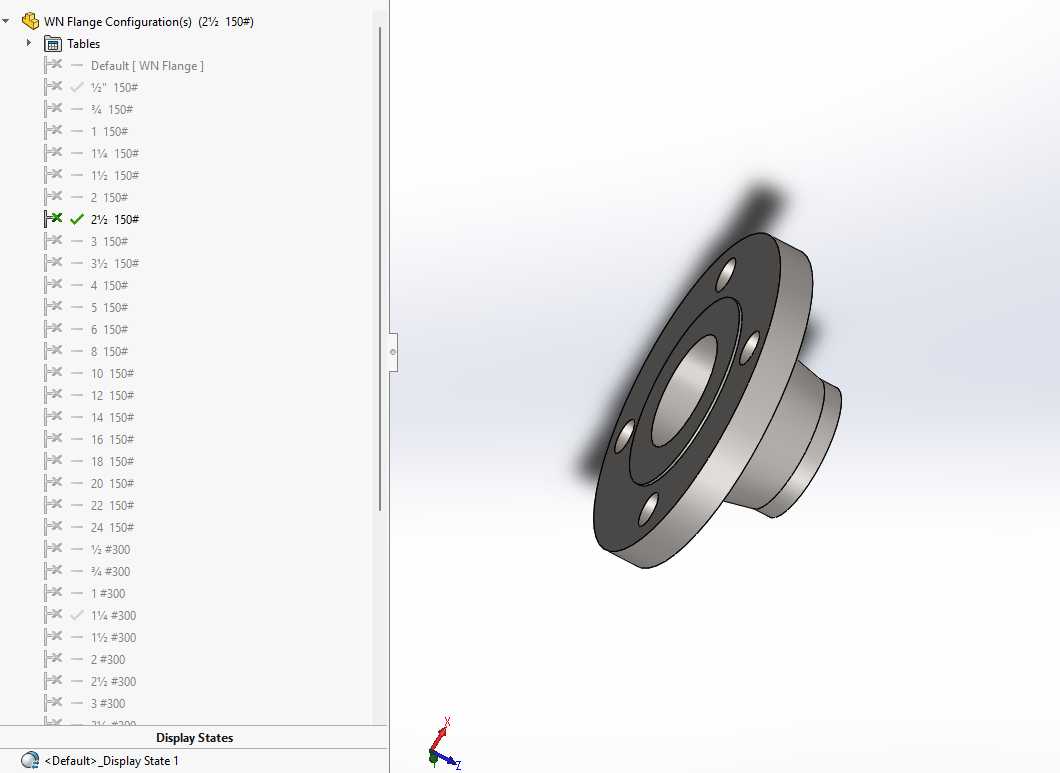
Task: Select the 12 150# configuration
Action: 112,395
